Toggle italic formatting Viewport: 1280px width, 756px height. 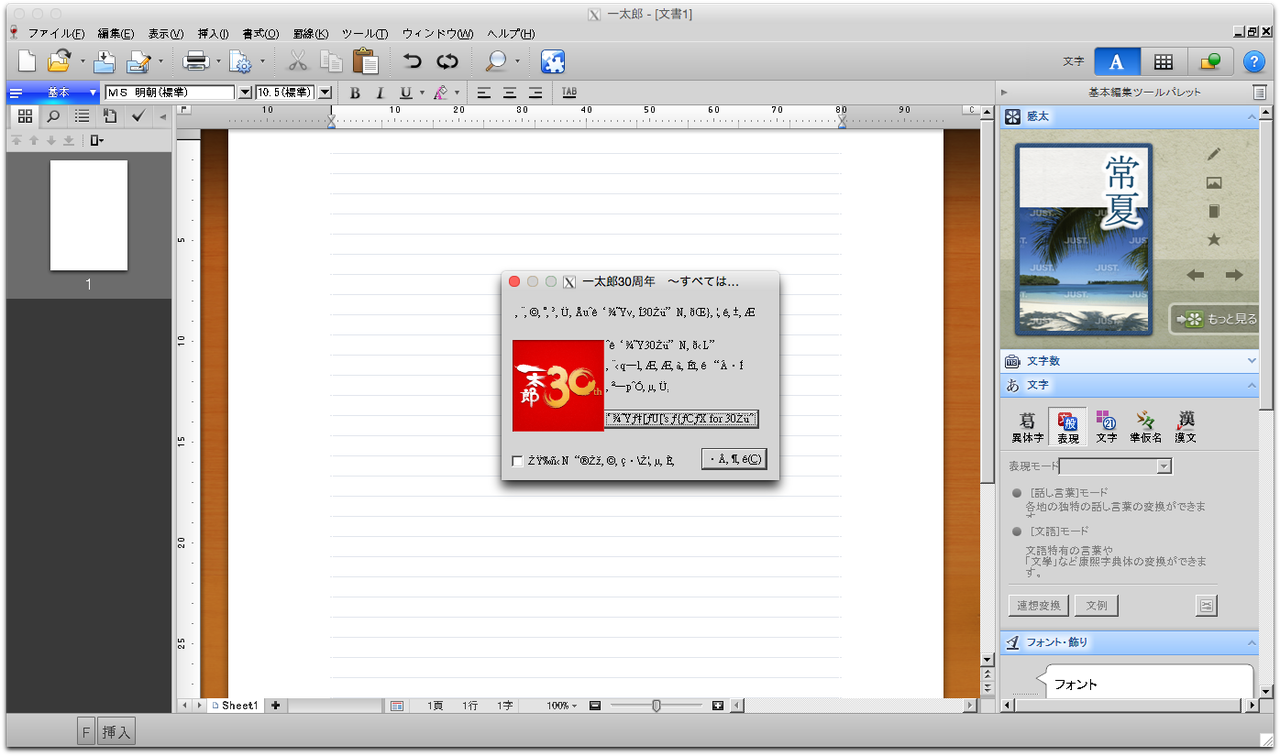coord(380,92)
